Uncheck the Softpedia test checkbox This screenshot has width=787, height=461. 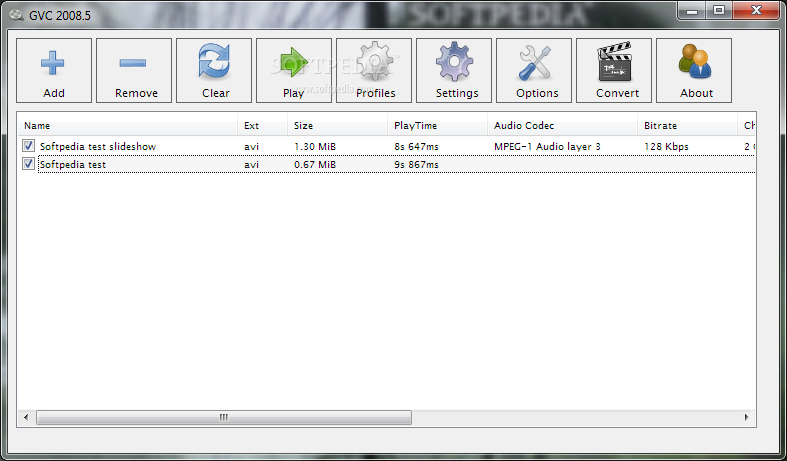28,164
